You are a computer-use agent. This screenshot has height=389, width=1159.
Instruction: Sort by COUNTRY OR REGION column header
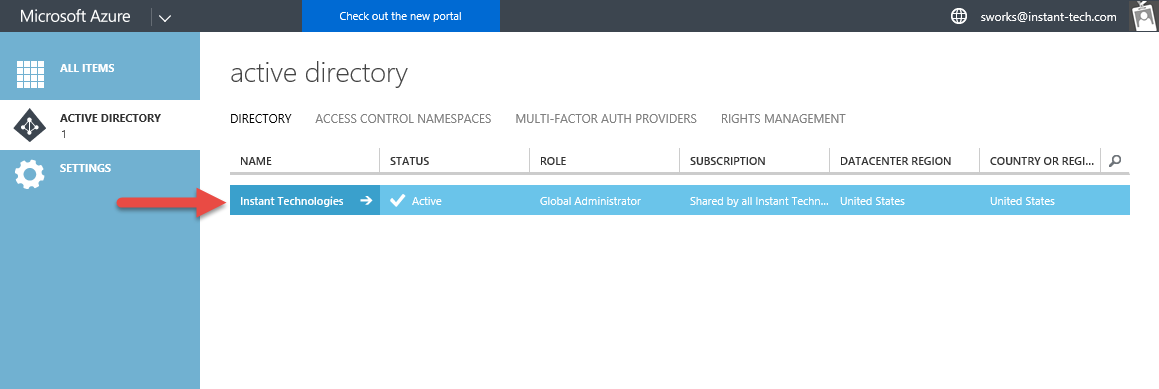[x=1040, y=160]
